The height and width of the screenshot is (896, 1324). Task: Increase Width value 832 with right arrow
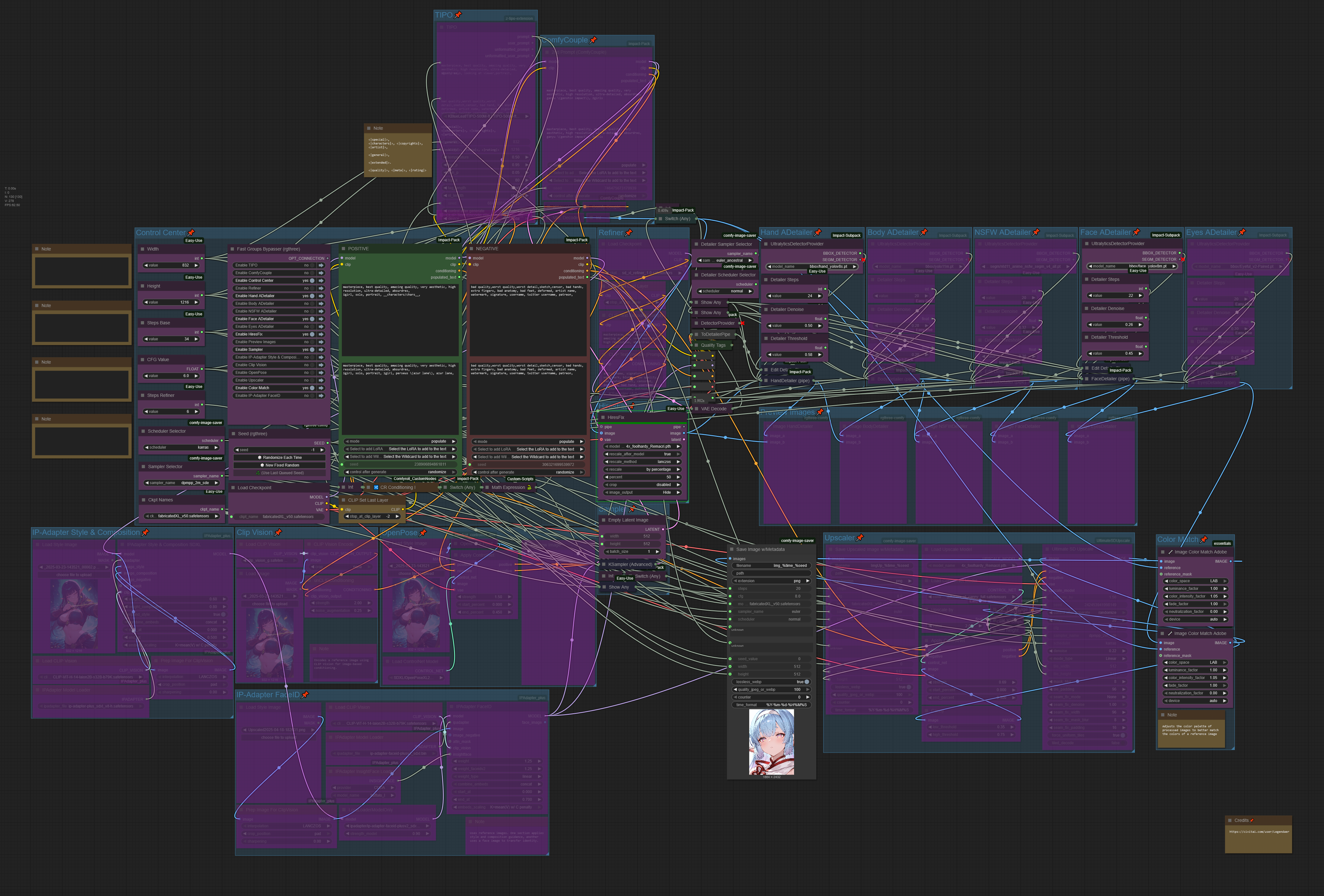click(196, 266)
